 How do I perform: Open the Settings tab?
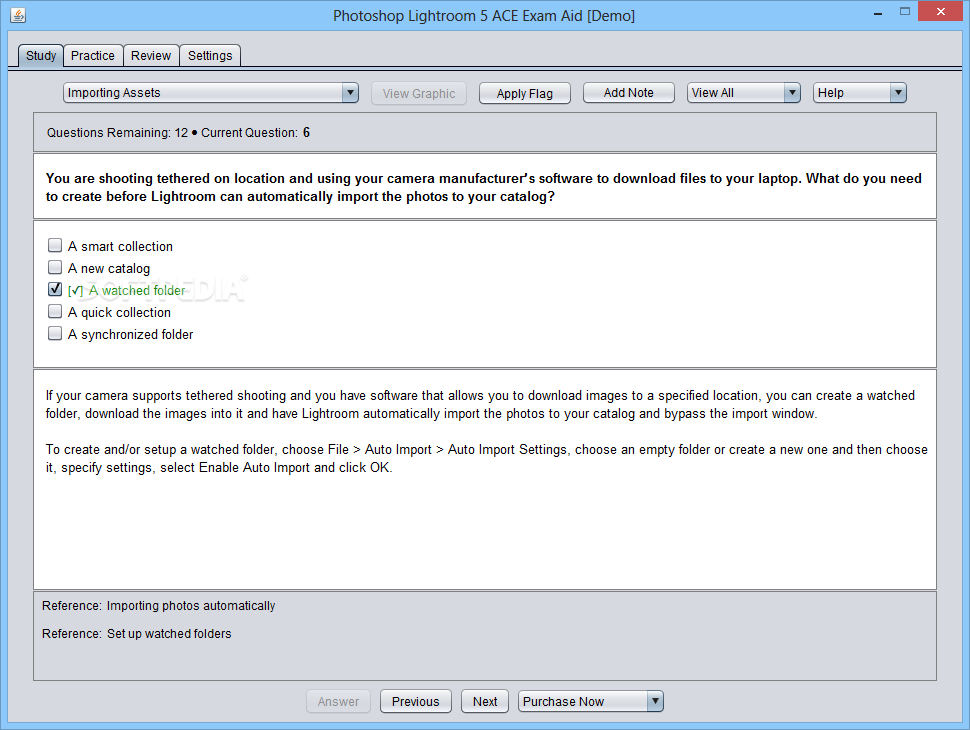tap(210, 56)
